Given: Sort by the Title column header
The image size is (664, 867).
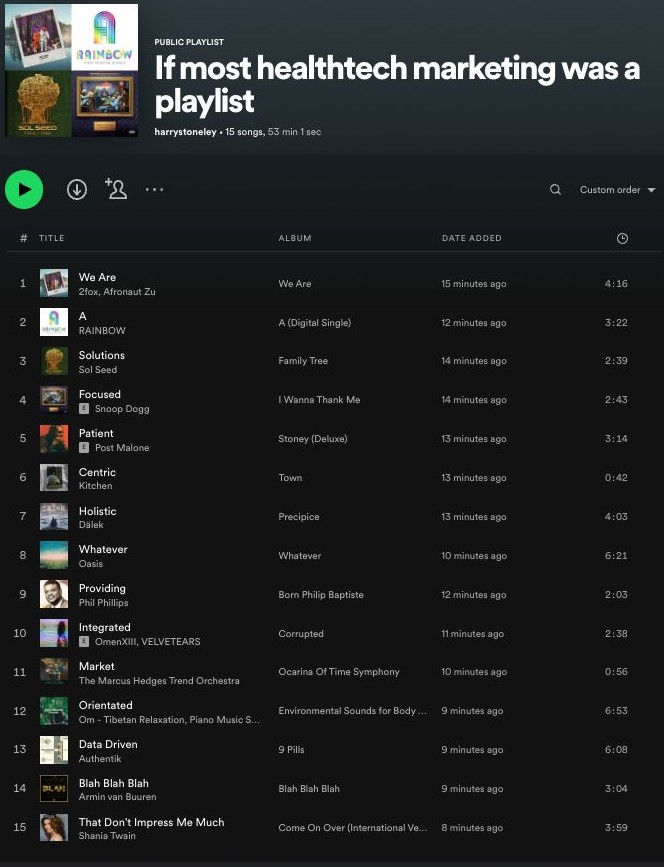Looking at the screenshot, I should tap(51, 238).
